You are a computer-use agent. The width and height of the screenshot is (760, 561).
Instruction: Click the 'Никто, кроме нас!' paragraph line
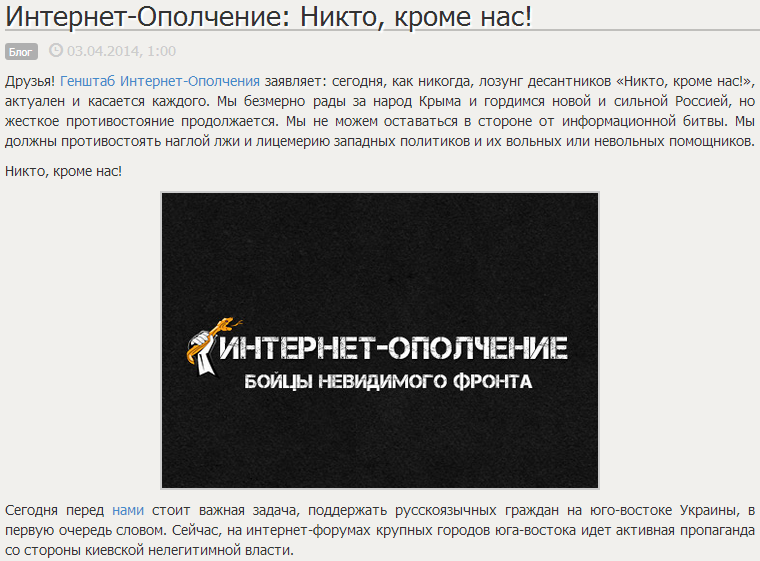[63, 171]
